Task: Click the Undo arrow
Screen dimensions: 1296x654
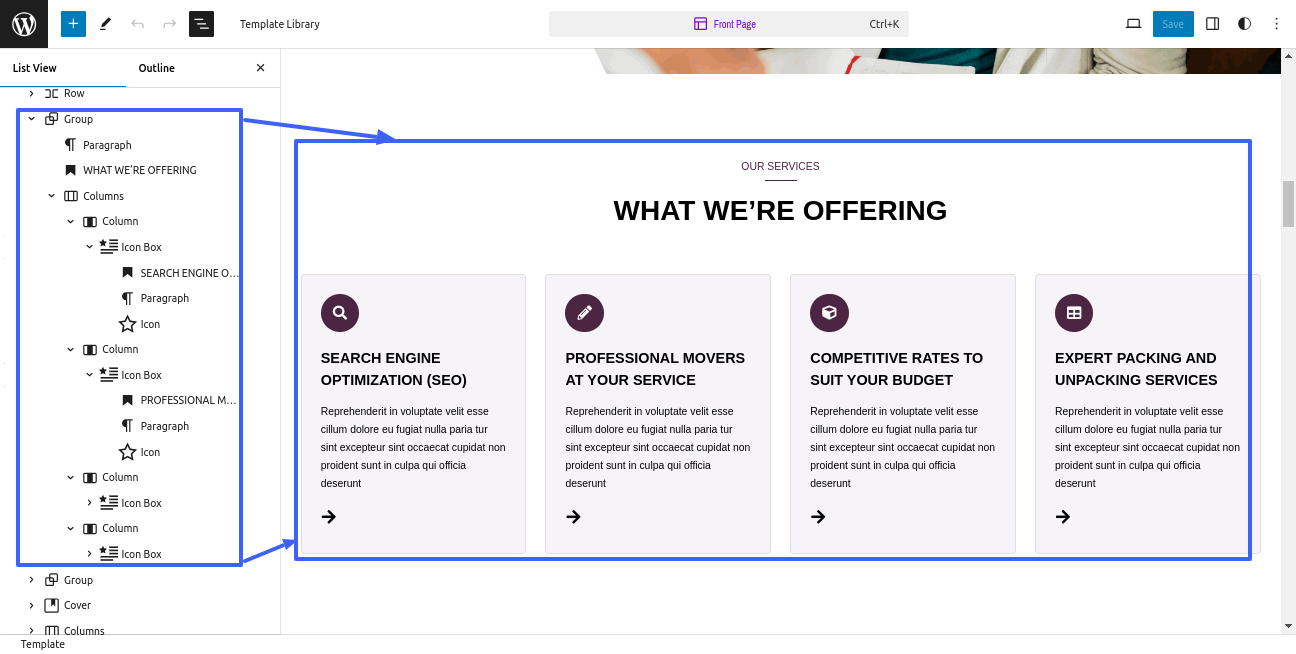Action: [x=138, y=24]
